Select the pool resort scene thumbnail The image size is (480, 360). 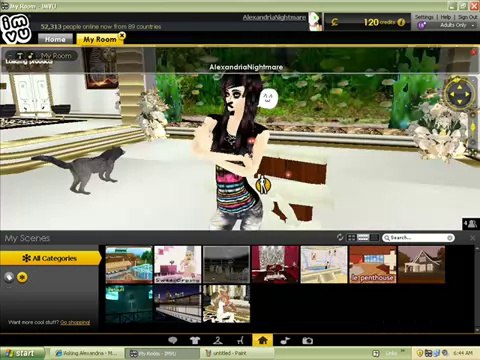(x=129, y=265)
